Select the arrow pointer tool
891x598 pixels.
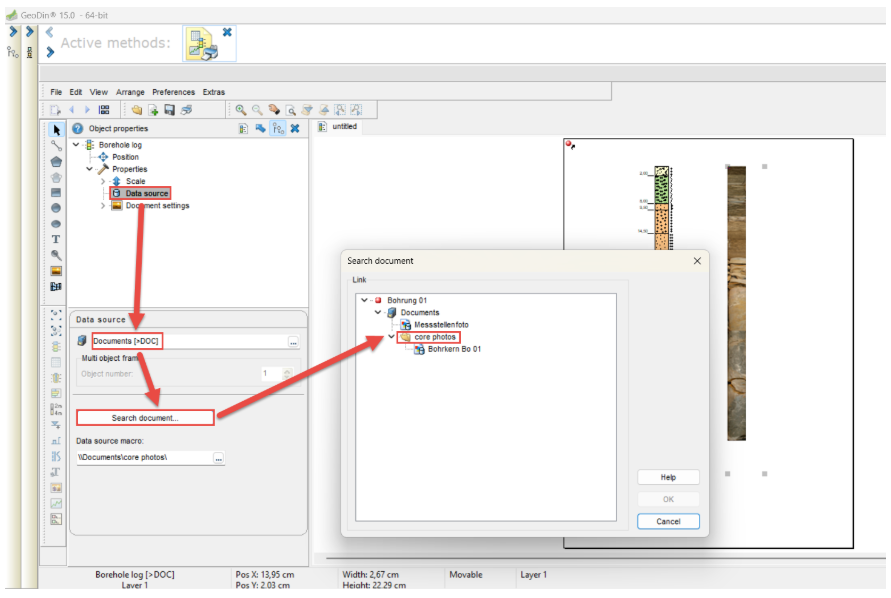pos(56,129)
